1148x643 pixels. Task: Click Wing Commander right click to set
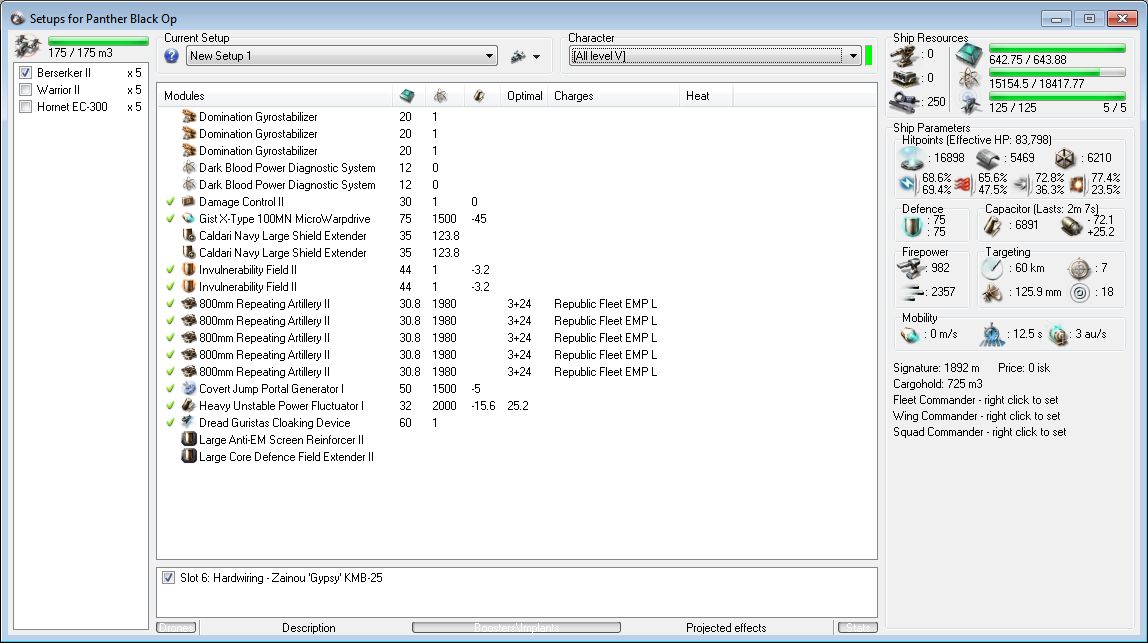pos(976,416)
